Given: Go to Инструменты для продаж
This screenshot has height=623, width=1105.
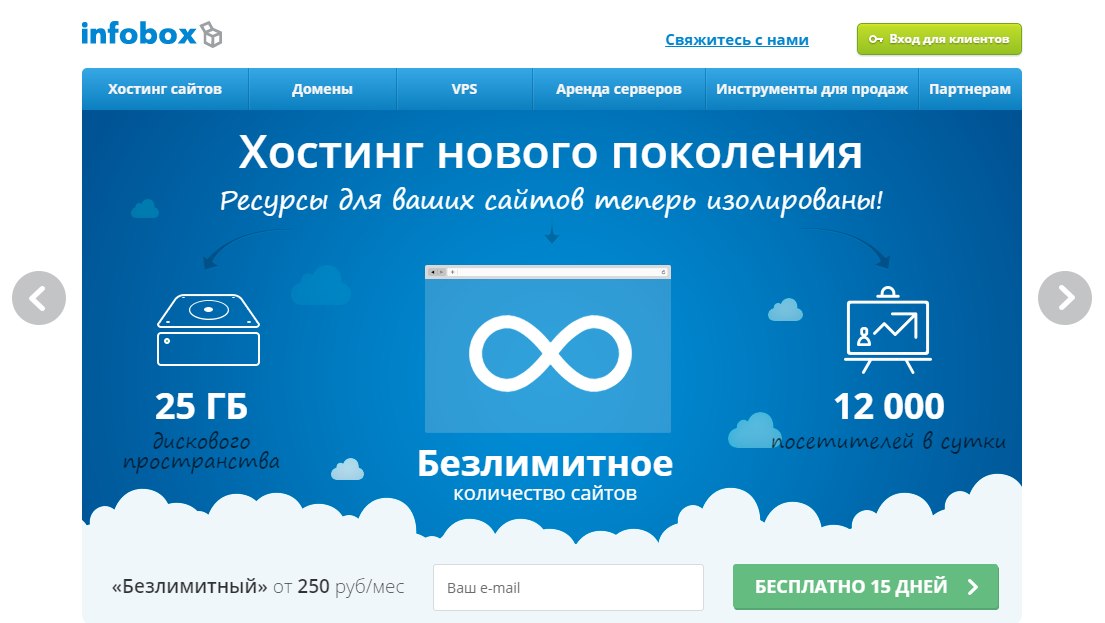Looking at the screenshot, I should pos(811,89).
